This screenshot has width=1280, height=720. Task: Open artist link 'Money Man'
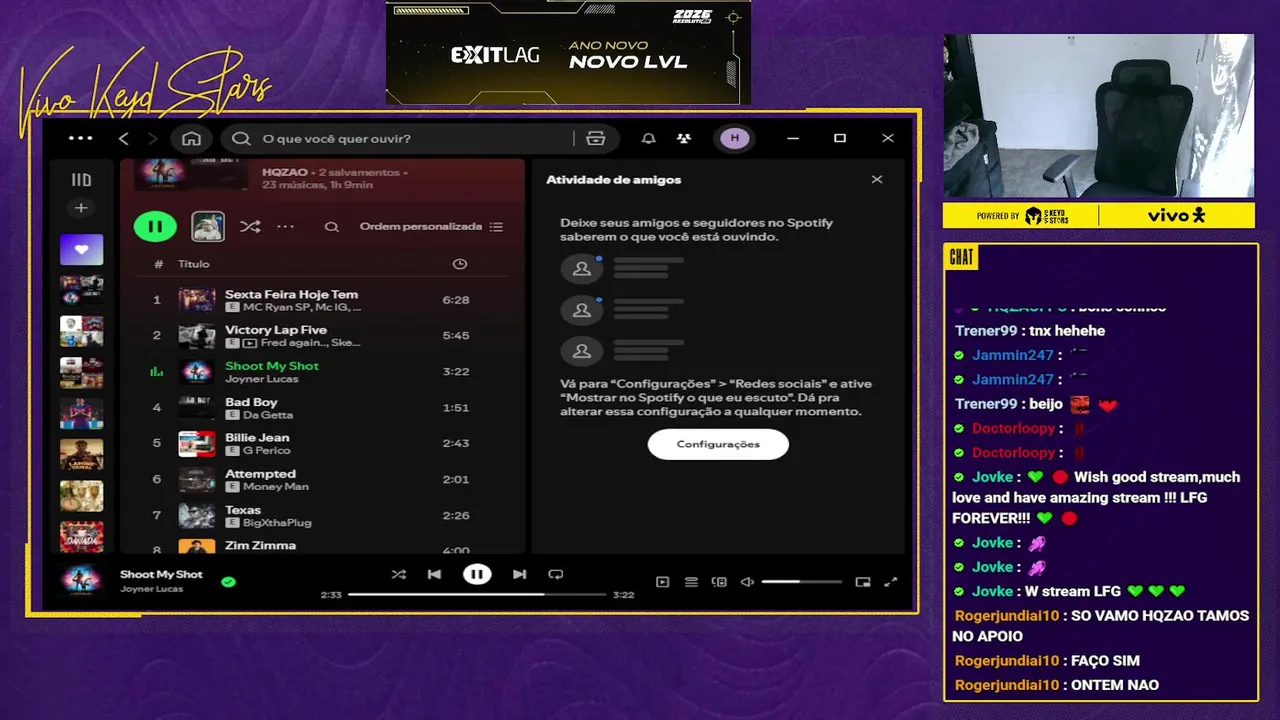[275, 487]
